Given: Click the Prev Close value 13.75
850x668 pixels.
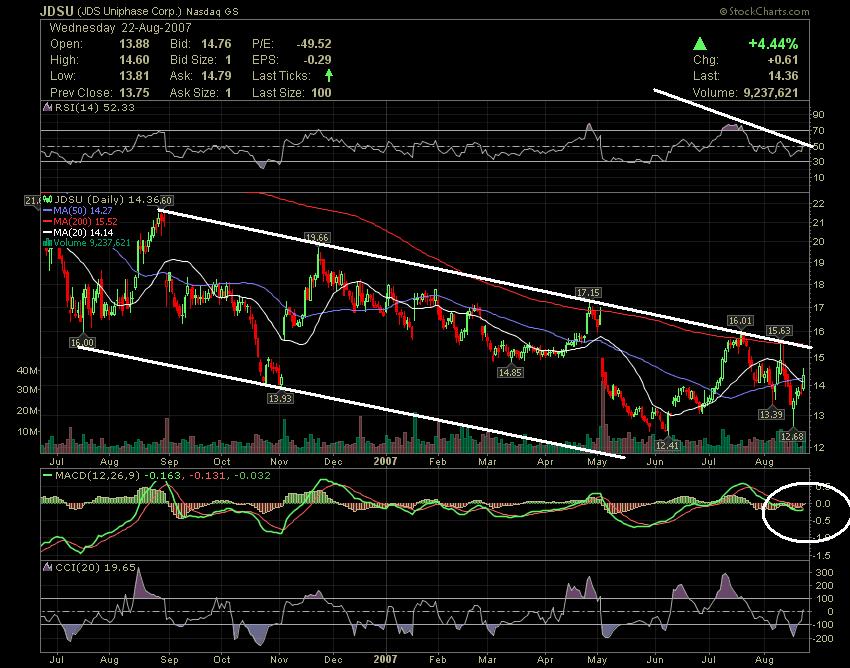Looking at the screenshot, I should (134, 92).
